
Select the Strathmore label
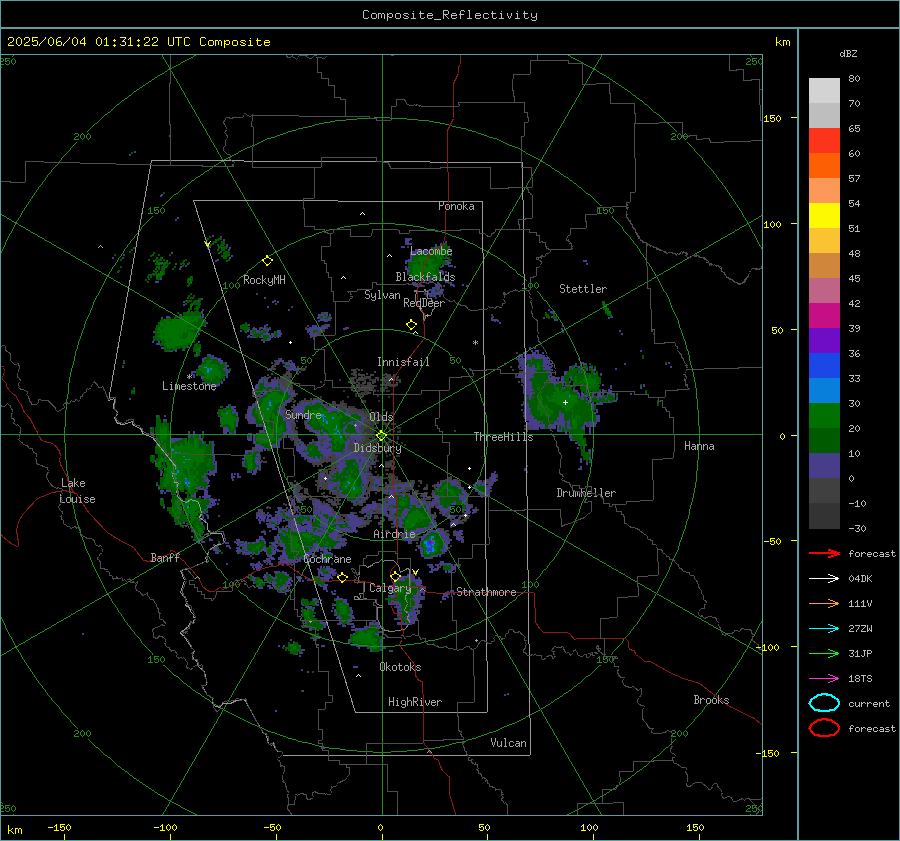(486, 592)
